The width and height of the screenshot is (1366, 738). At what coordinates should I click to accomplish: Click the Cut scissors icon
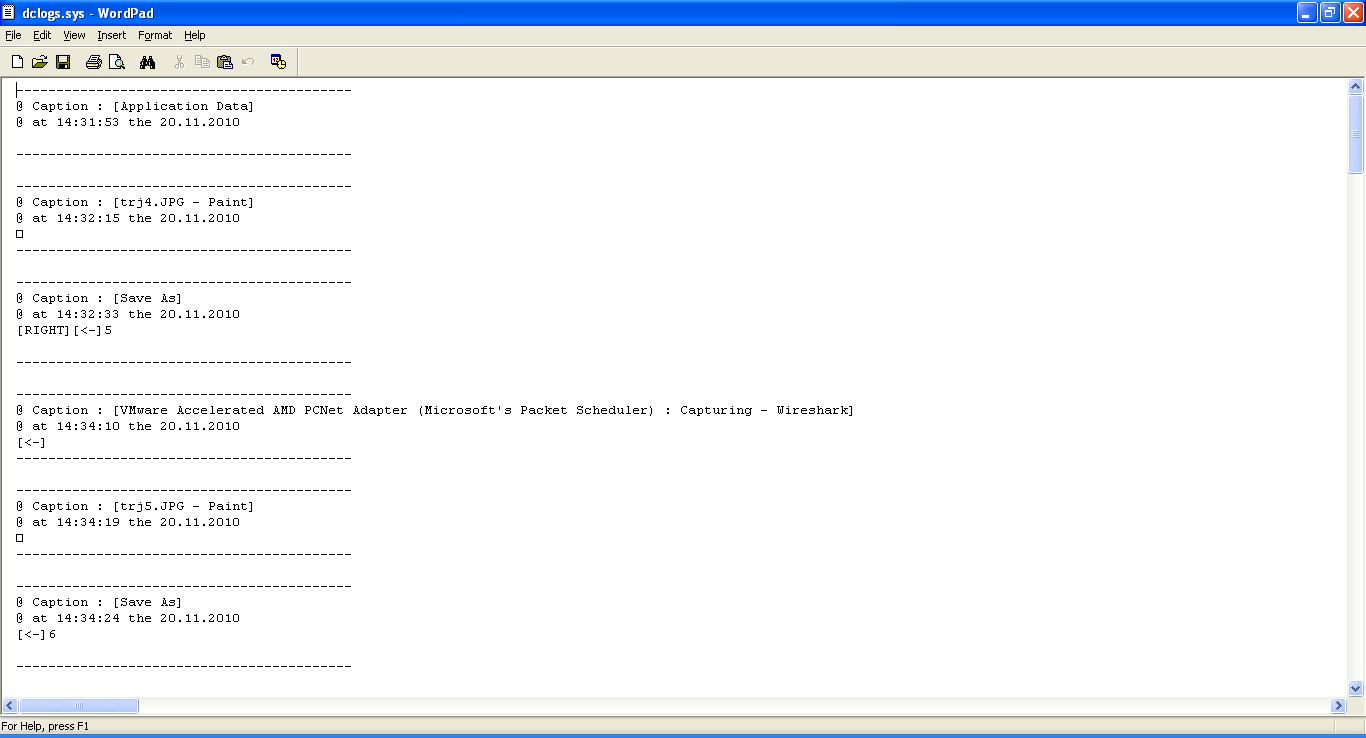tap(179, 62)
